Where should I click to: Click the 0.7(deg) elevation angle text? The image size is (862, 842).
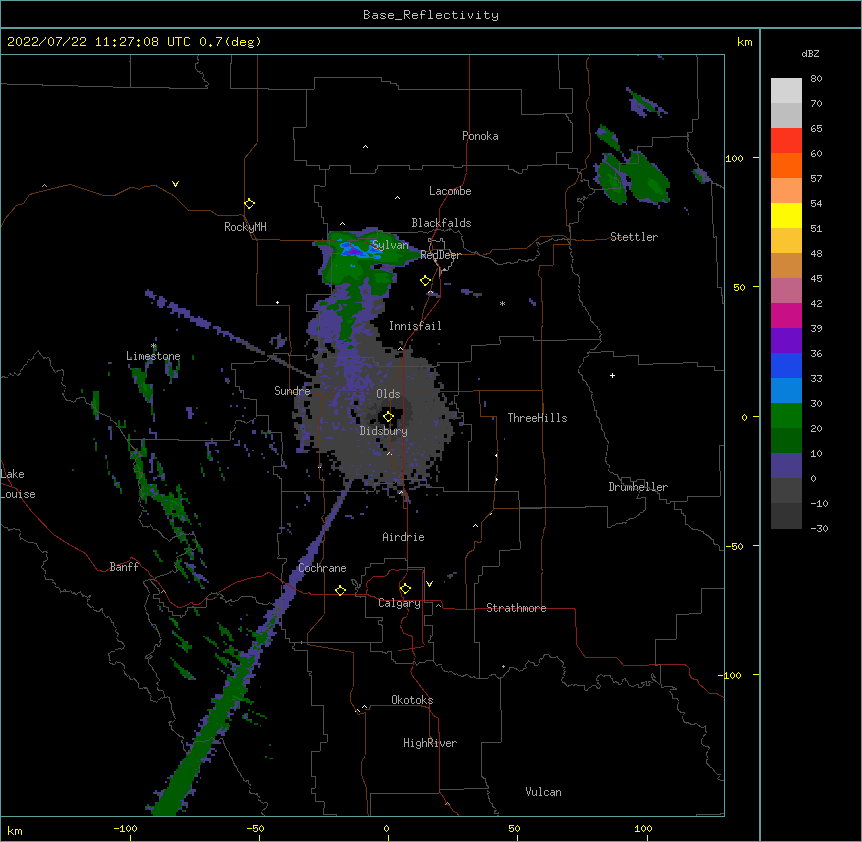click(230, 42)
